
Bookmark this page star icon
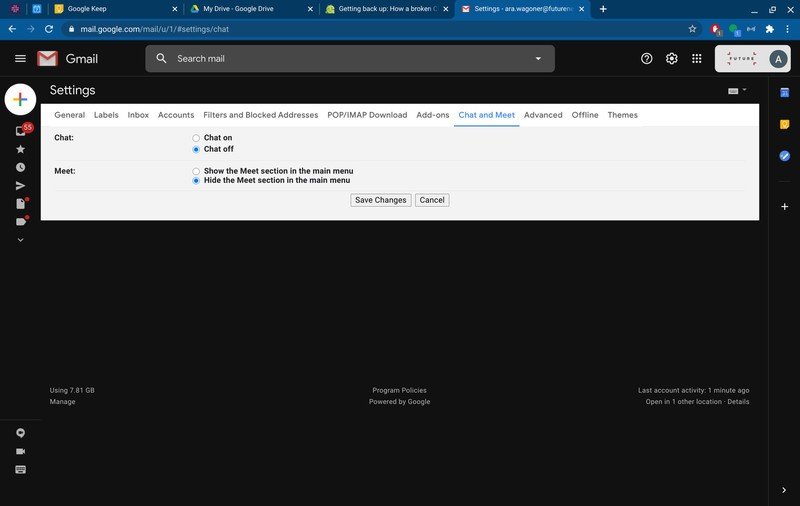(x=692, y=29)
